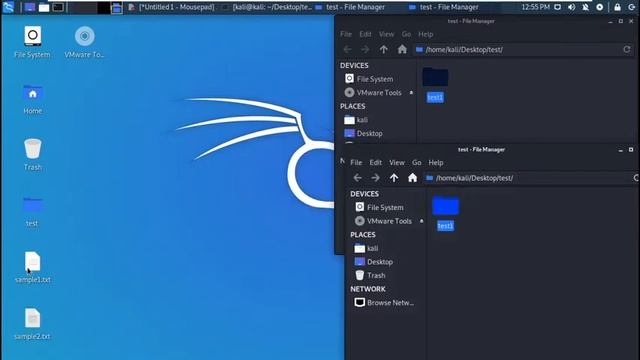
Task: Click the 12:55 PM clock
Action: pyautogui.click(x=536, y=7)
